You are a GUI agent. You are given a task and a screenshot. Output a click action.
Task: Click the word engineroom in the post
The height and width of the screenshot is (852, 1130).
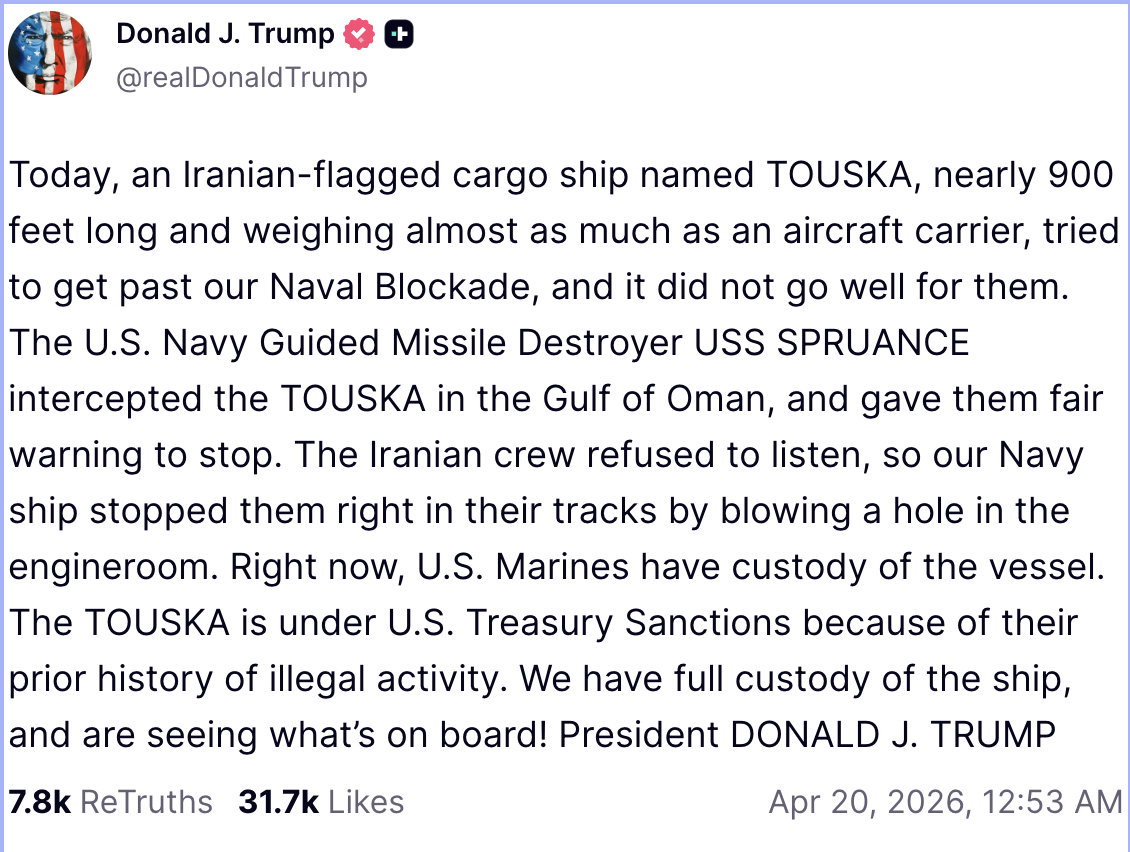[112, 567]
